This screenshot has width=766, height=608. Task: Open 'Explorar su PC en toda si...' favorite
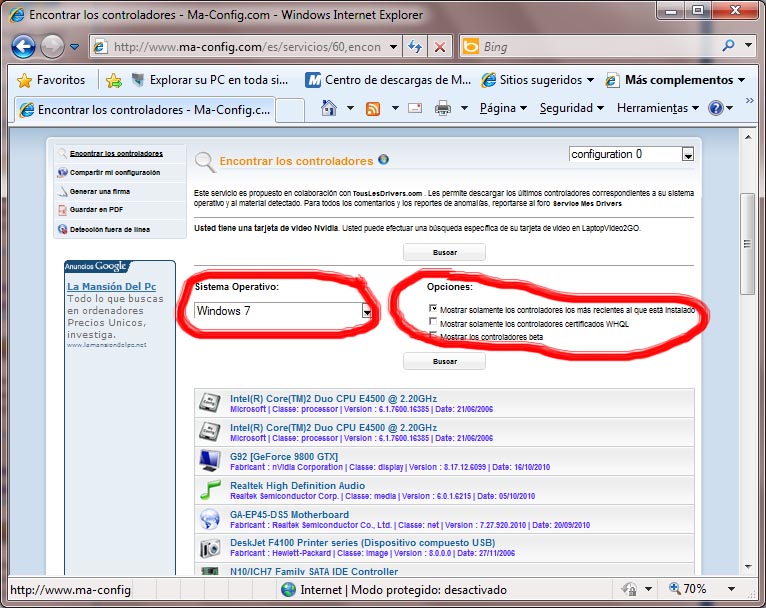click(x=210, y=80)
